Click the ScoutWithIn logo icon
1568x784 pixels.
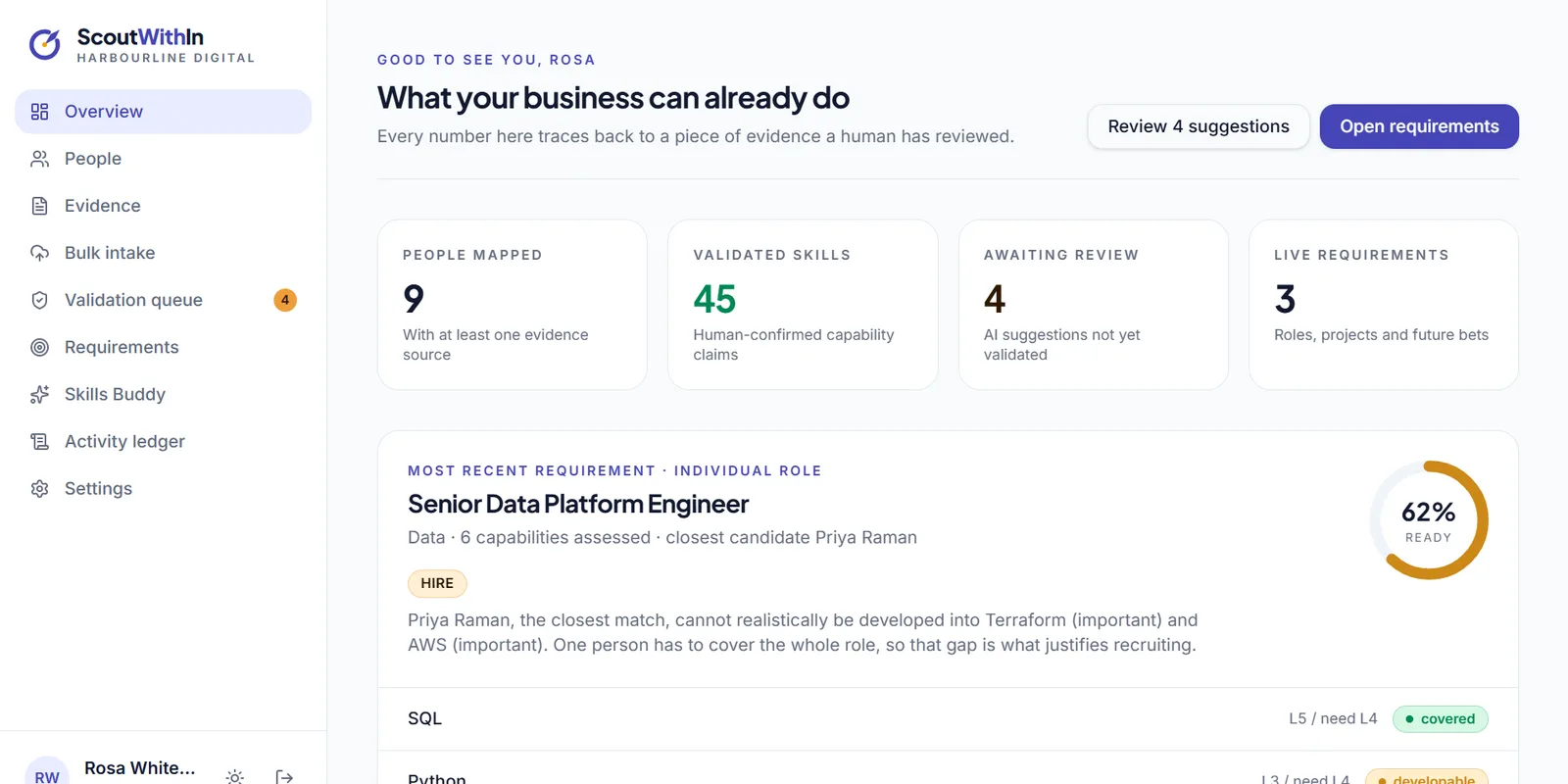click(45, 44)
